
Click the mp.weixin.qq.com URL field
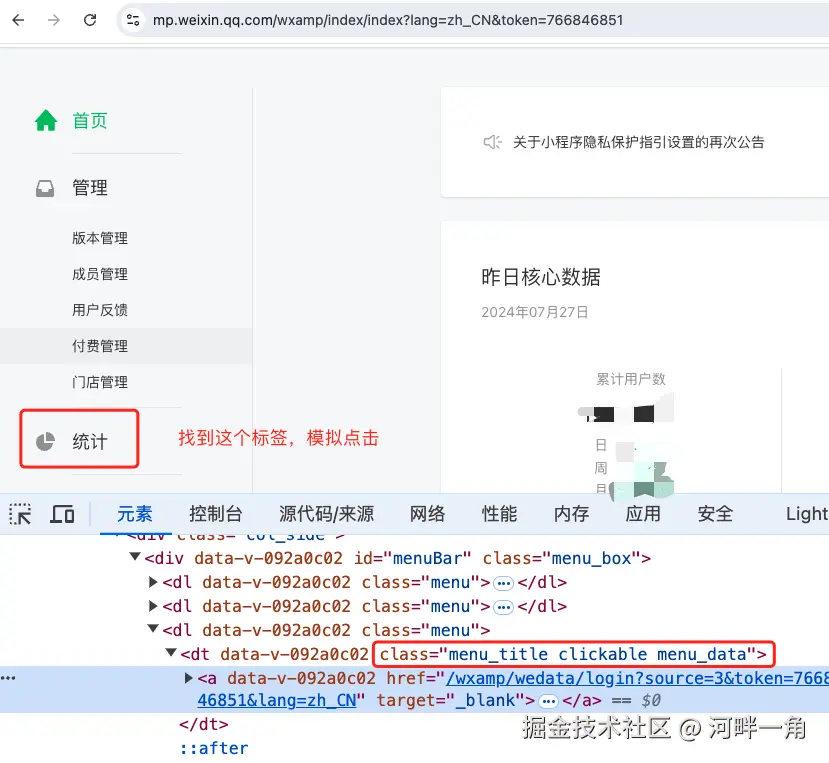pyautogui.click(x=388, y=20)
